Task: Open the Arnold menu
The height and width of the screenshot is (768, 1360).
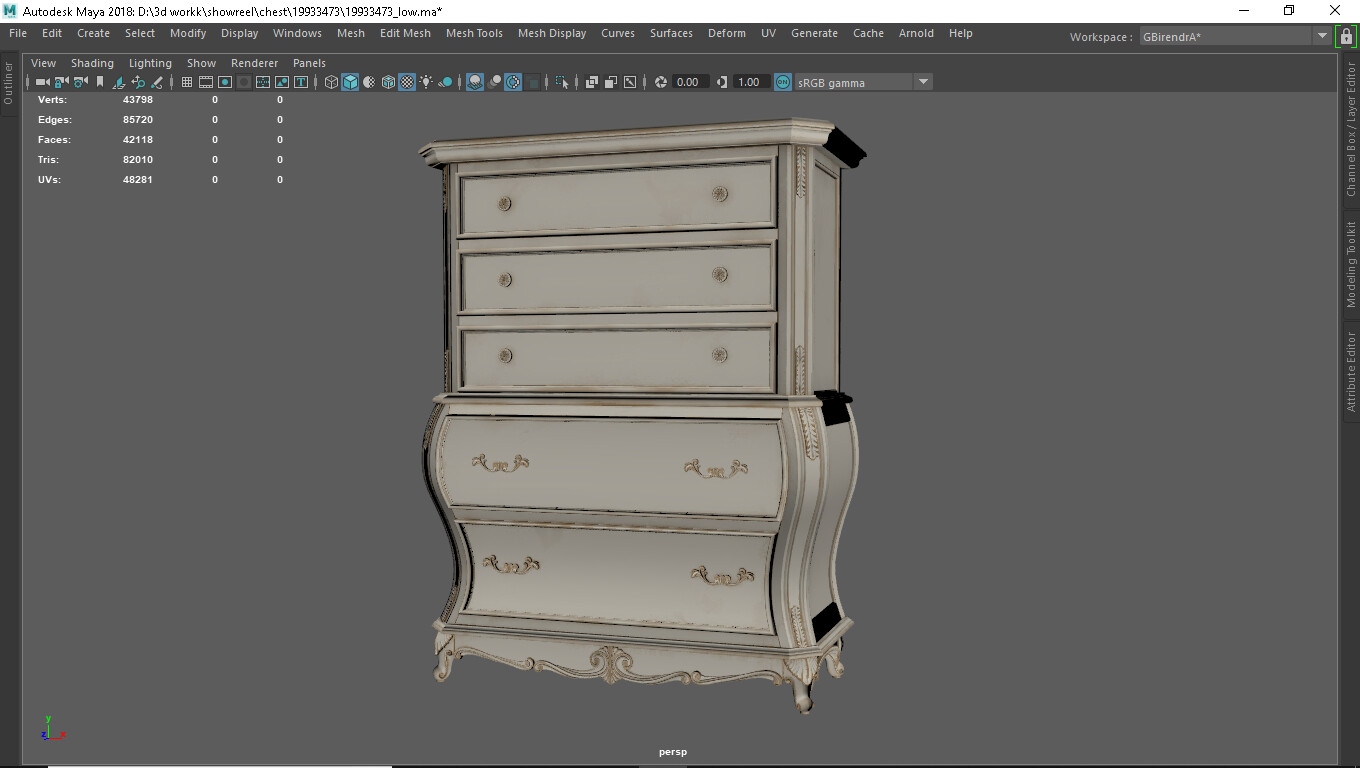Action: (x=916, y=33)
